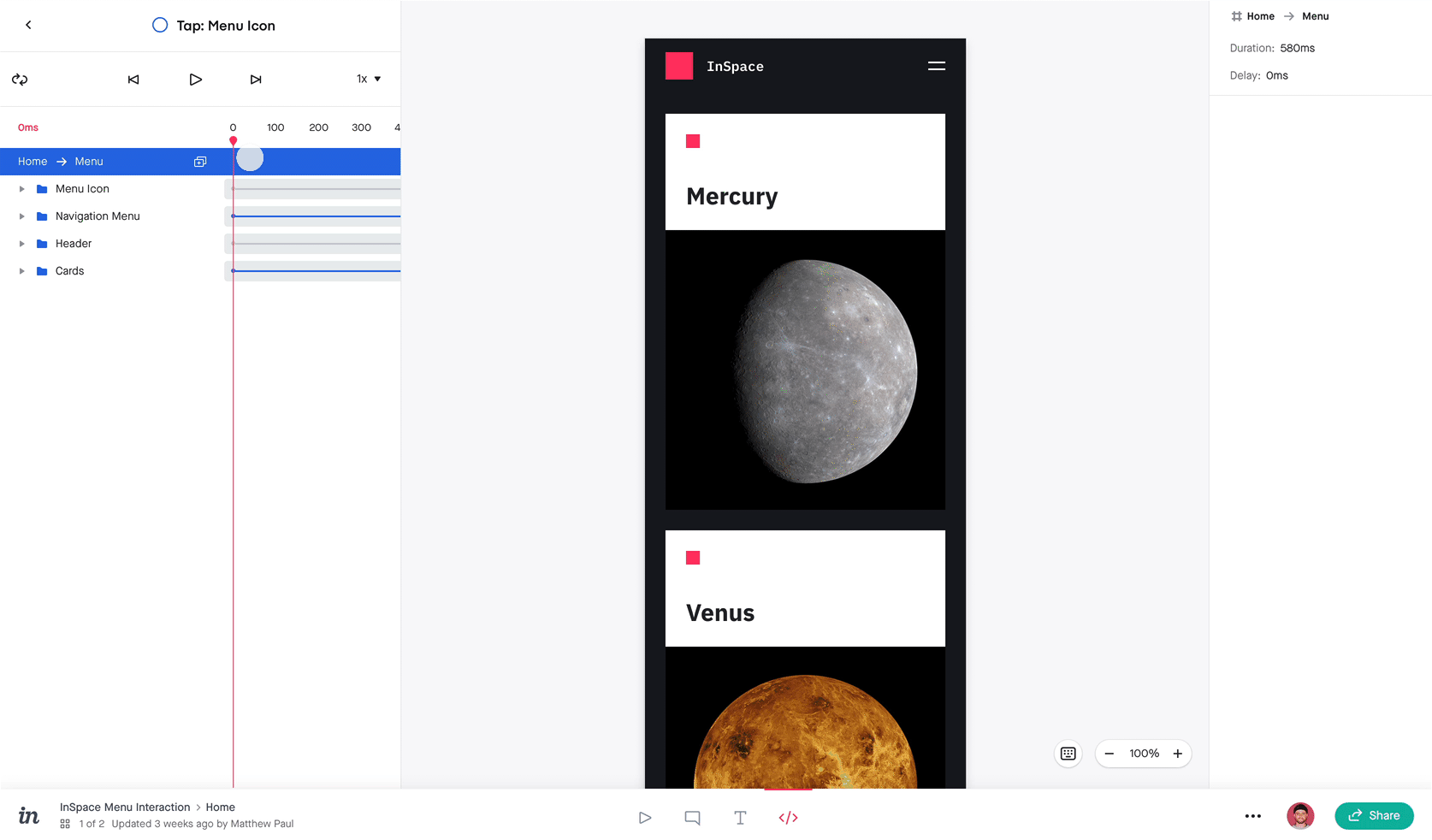Skip to end of timeline
The image size is (1432, 840).
(256, 80)
